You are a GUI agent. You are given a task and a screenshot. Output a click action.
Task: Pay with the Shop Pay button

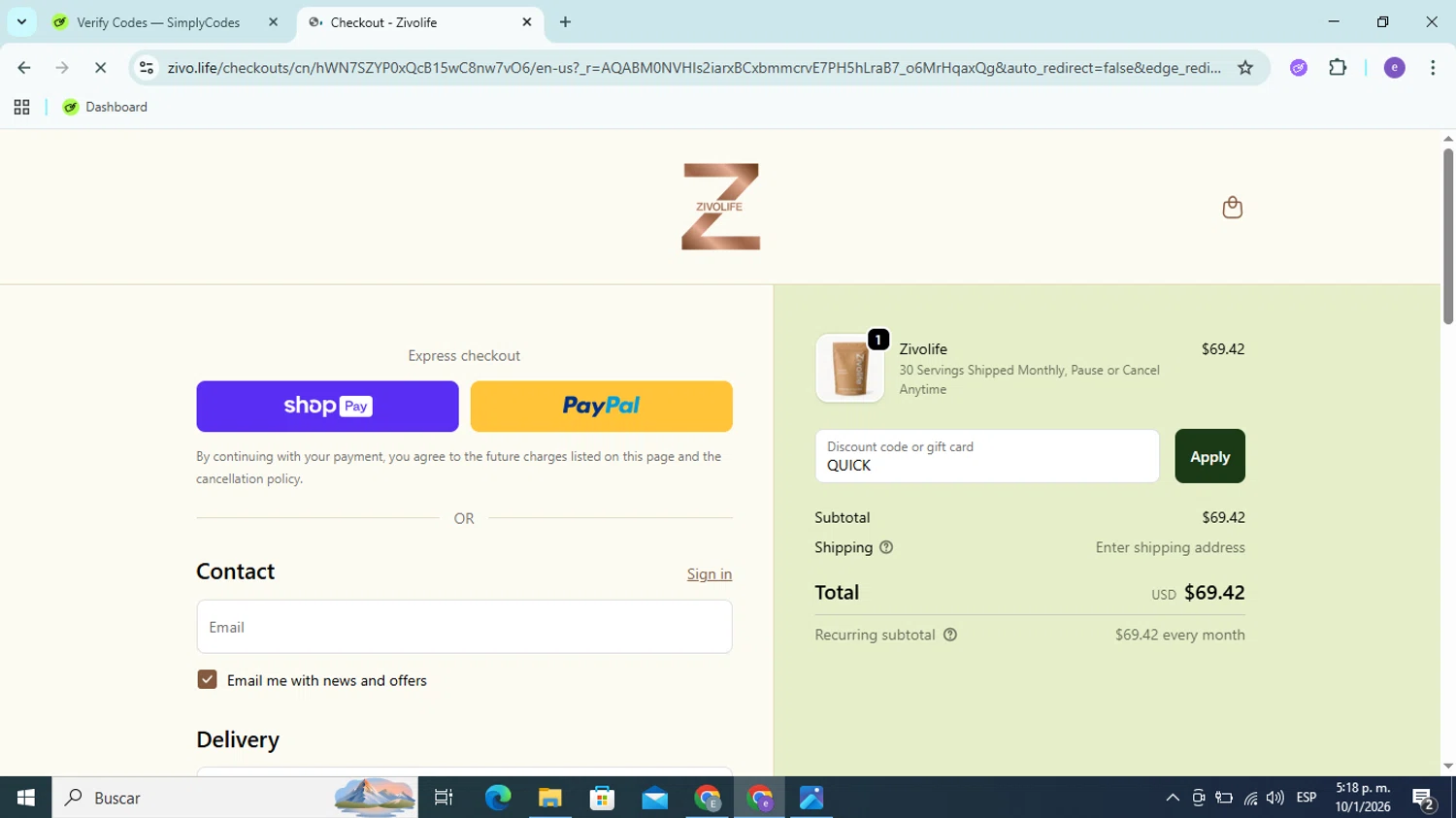click(327, 406)
